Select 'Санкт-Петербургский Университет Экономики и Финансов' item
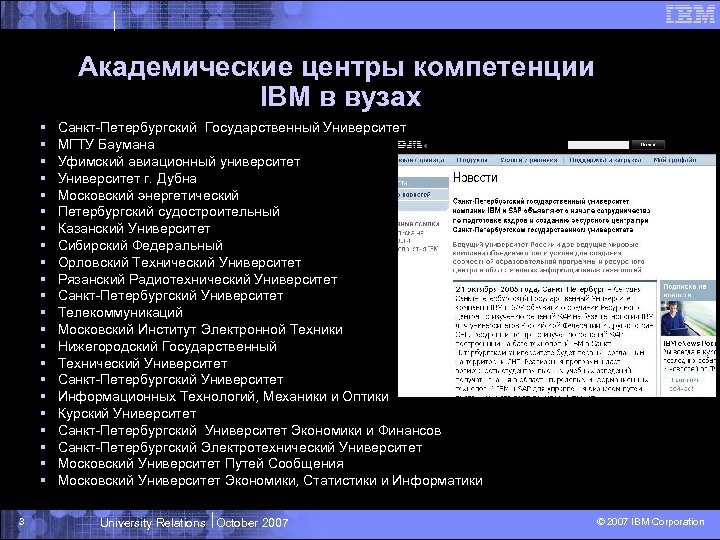This screenshot has height=540, width=720. 249,430
